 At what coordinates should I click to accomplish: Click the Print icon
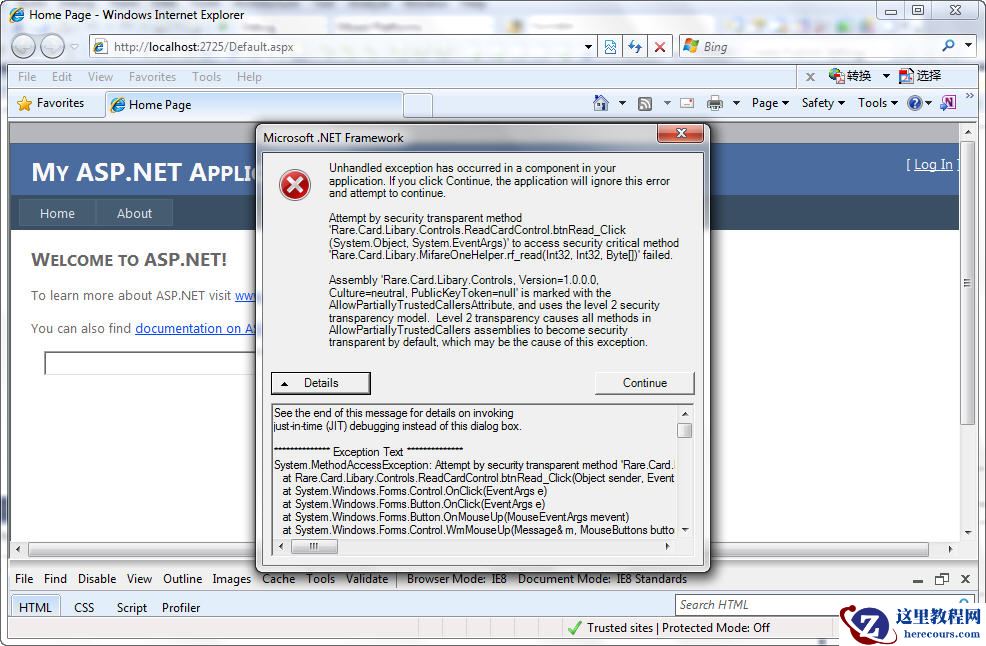coord(715,103)
